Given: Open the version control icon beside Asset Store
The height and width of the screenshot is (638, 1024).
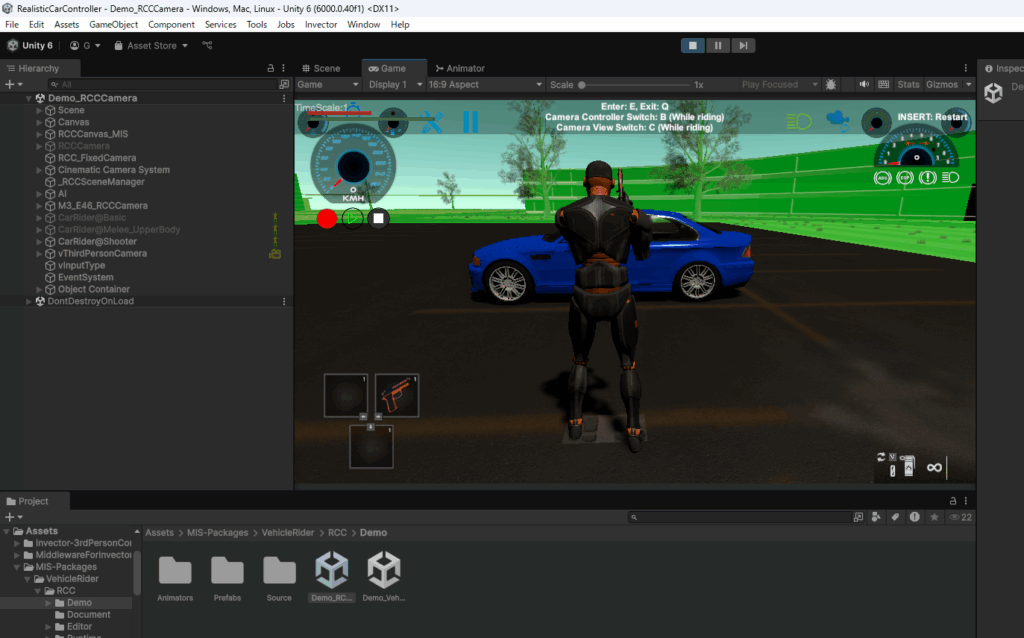Looking at the screenshot, I should (x=207, y=46).
